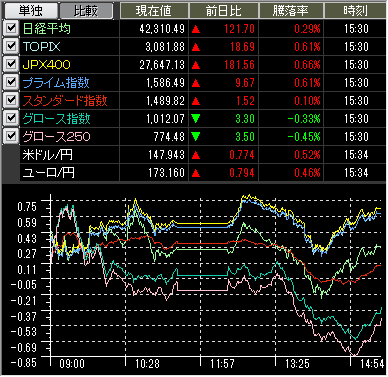Toggle the TOPIX checkbox
388x377 pixels.
coord(11,46)
